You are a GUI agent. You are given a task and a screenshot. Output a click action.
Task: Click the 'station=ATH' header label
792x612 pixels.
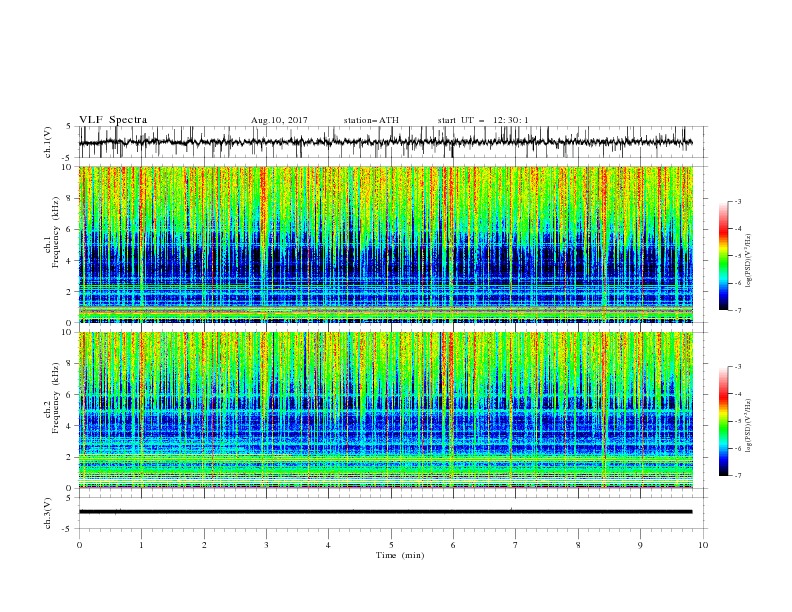[371, 120]
